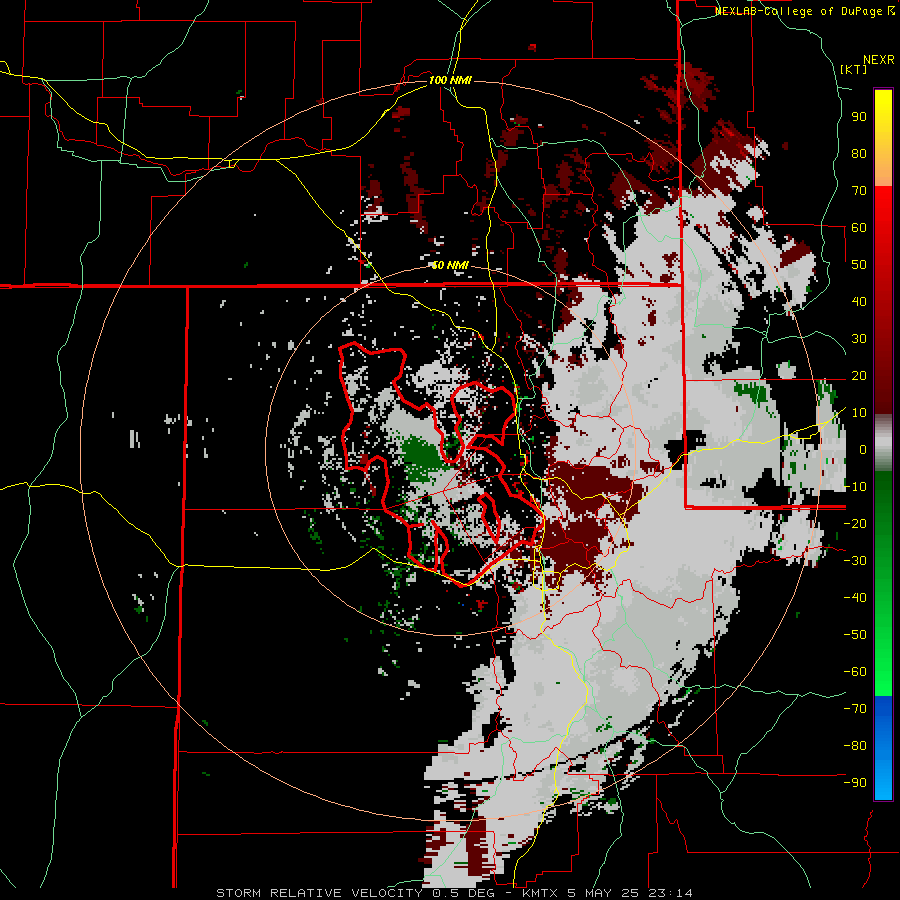The image size is (900, 900).
Task: Click the -10 value on the velocity scale
Action: [x=855, y=487]
